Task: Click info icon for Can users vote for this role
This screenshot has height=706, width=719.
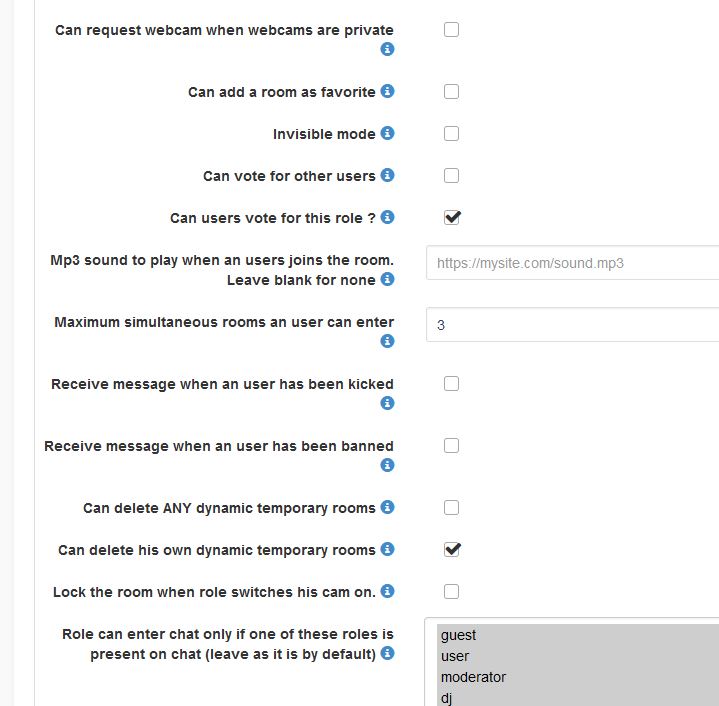Action: pyautogui.click(x=388, y=217)
